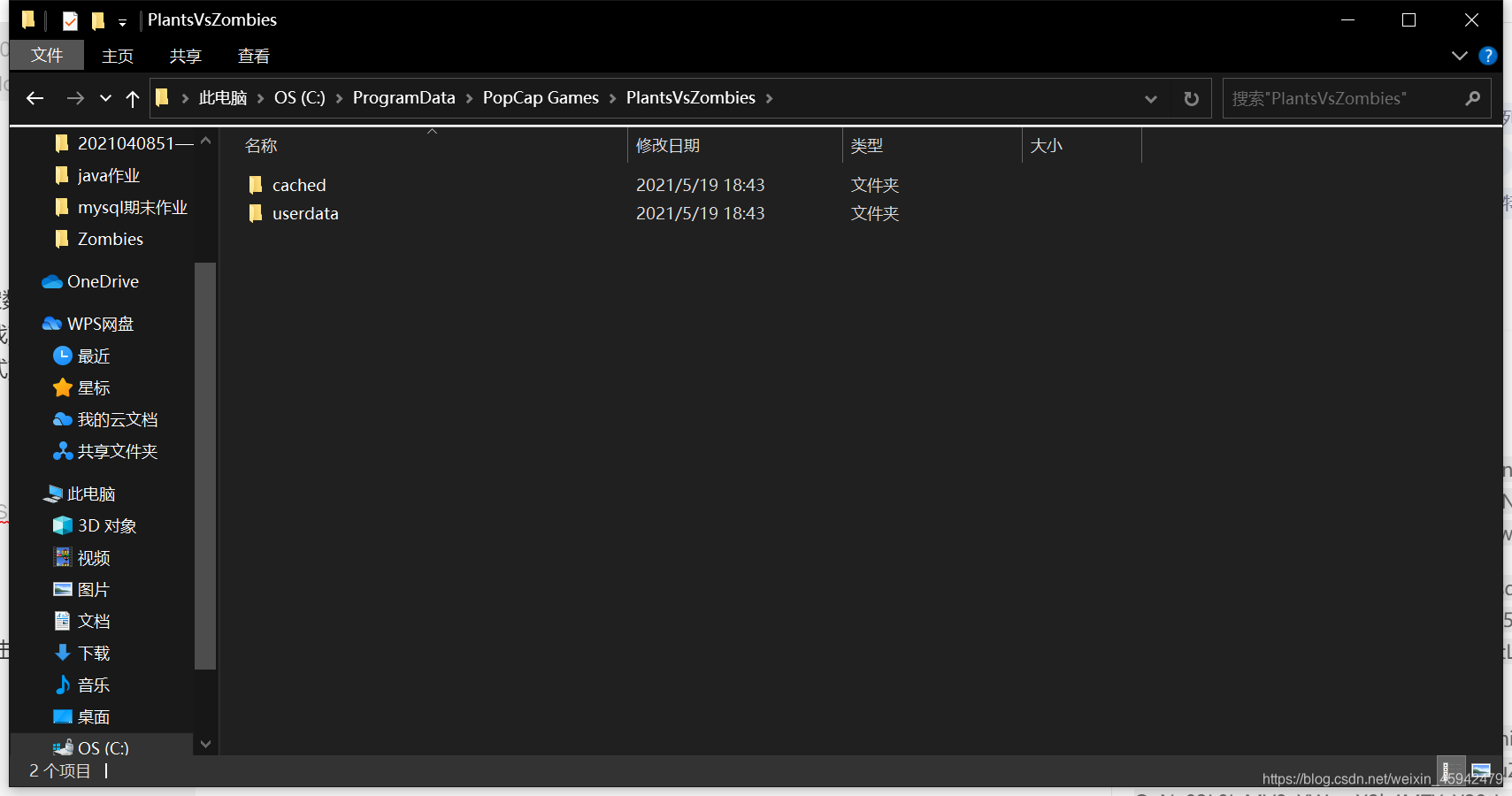Image resolution: width=1512 pixels, height=796 pixels.
Task: Click the navigation pane scrollbar thumb
Action: click(x=205, y=465)
